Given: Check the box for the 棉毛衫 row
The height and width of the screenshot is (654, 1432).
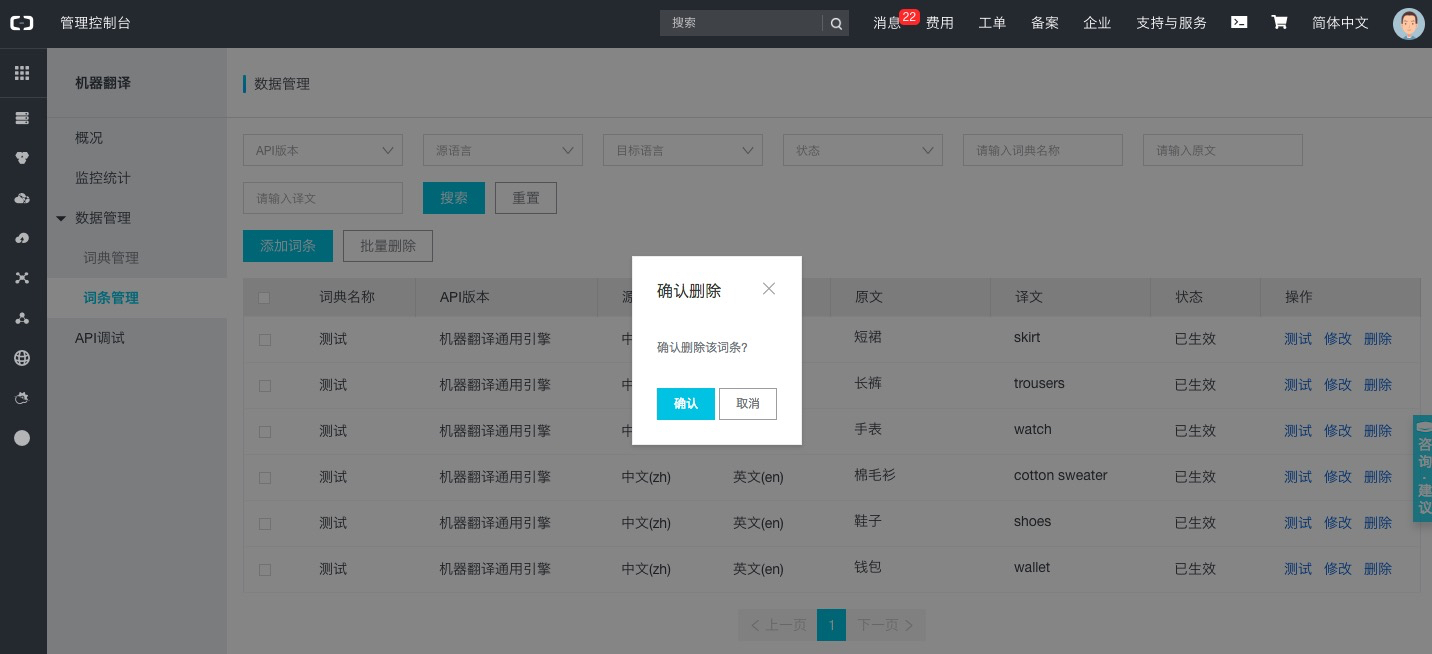Looking at the screenshot, I should [x=265, y=478].
